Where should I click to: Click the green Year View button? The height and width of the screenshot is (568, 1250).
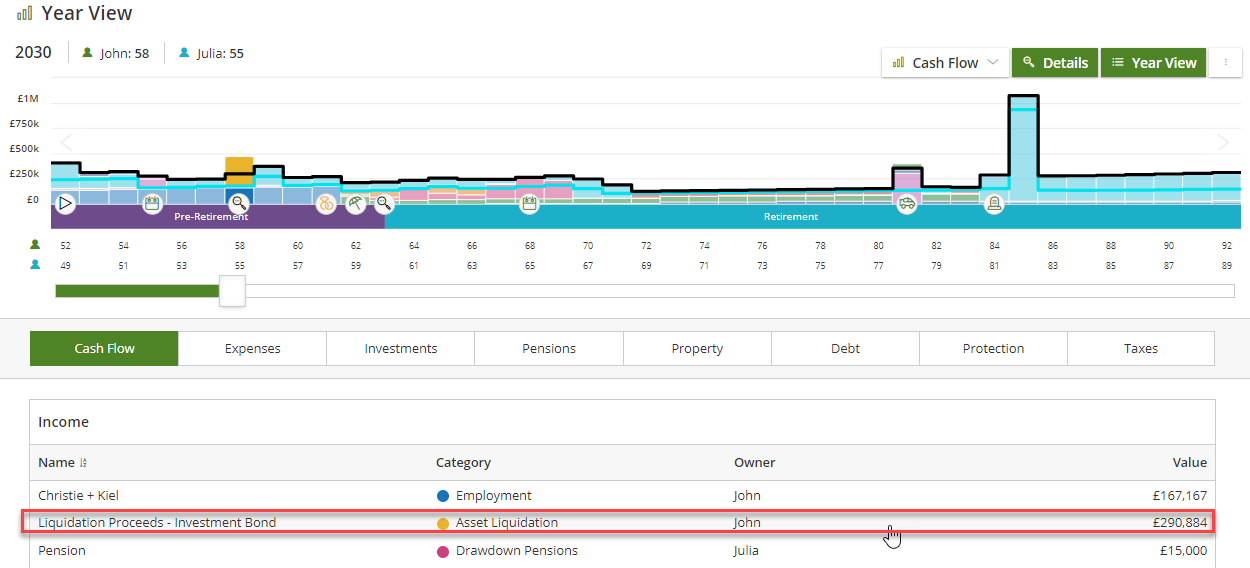click(x=1154, y=62)
